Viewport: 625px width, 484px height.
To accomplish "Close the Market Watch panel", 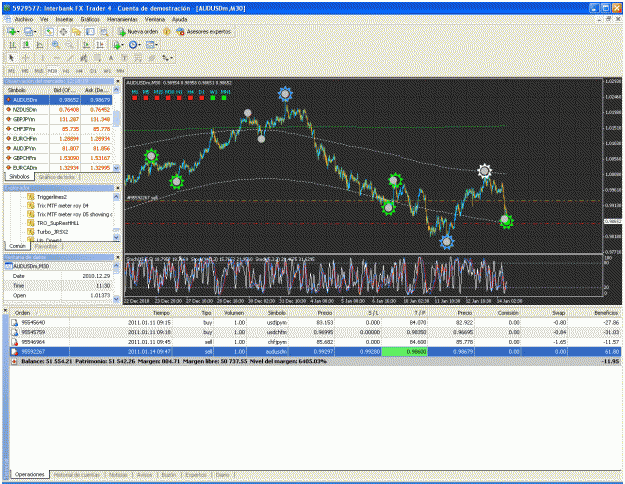I will pyautogui.click(x=118, y=81).
